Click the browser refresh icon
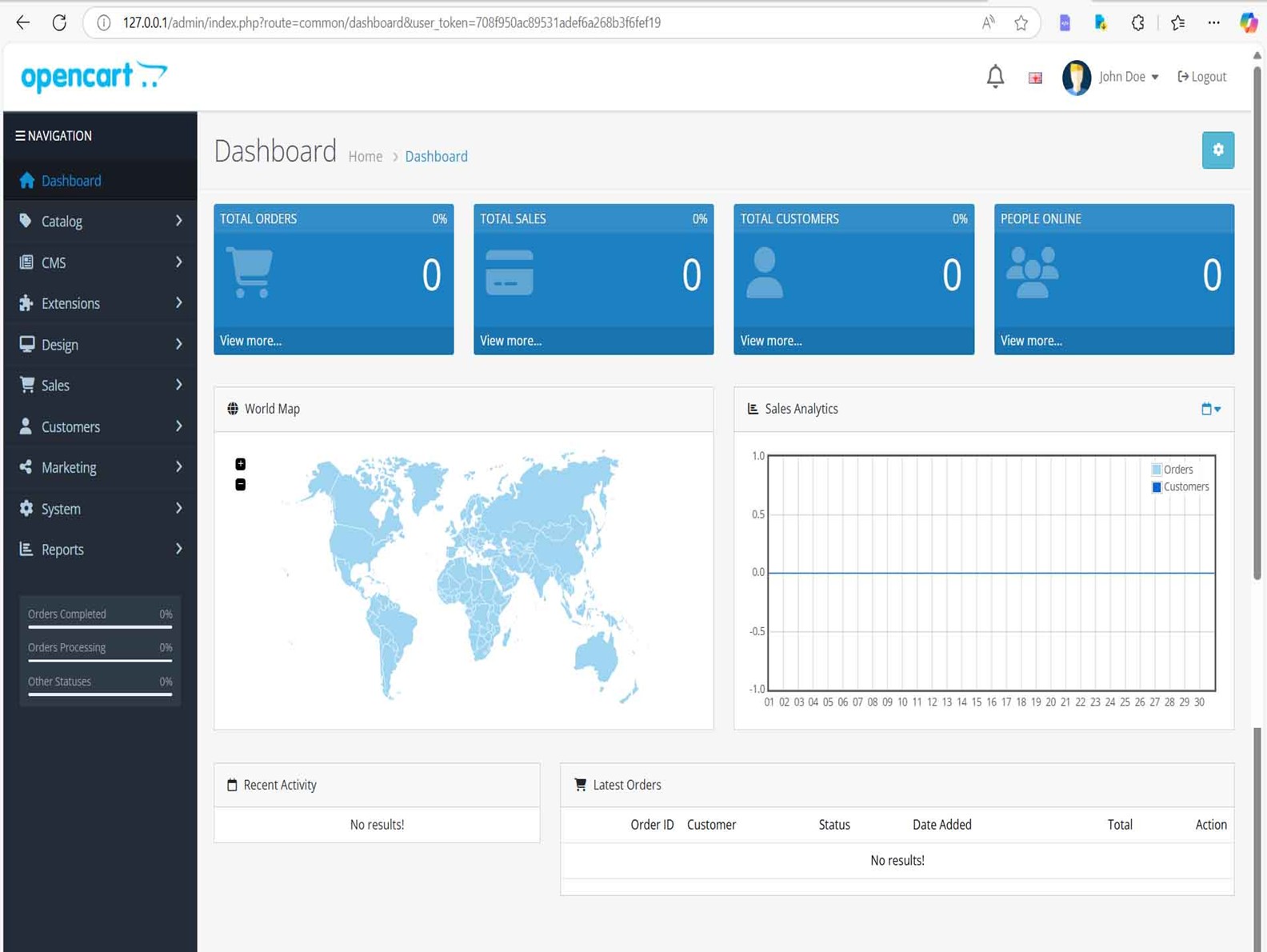 tap(59, 22)
